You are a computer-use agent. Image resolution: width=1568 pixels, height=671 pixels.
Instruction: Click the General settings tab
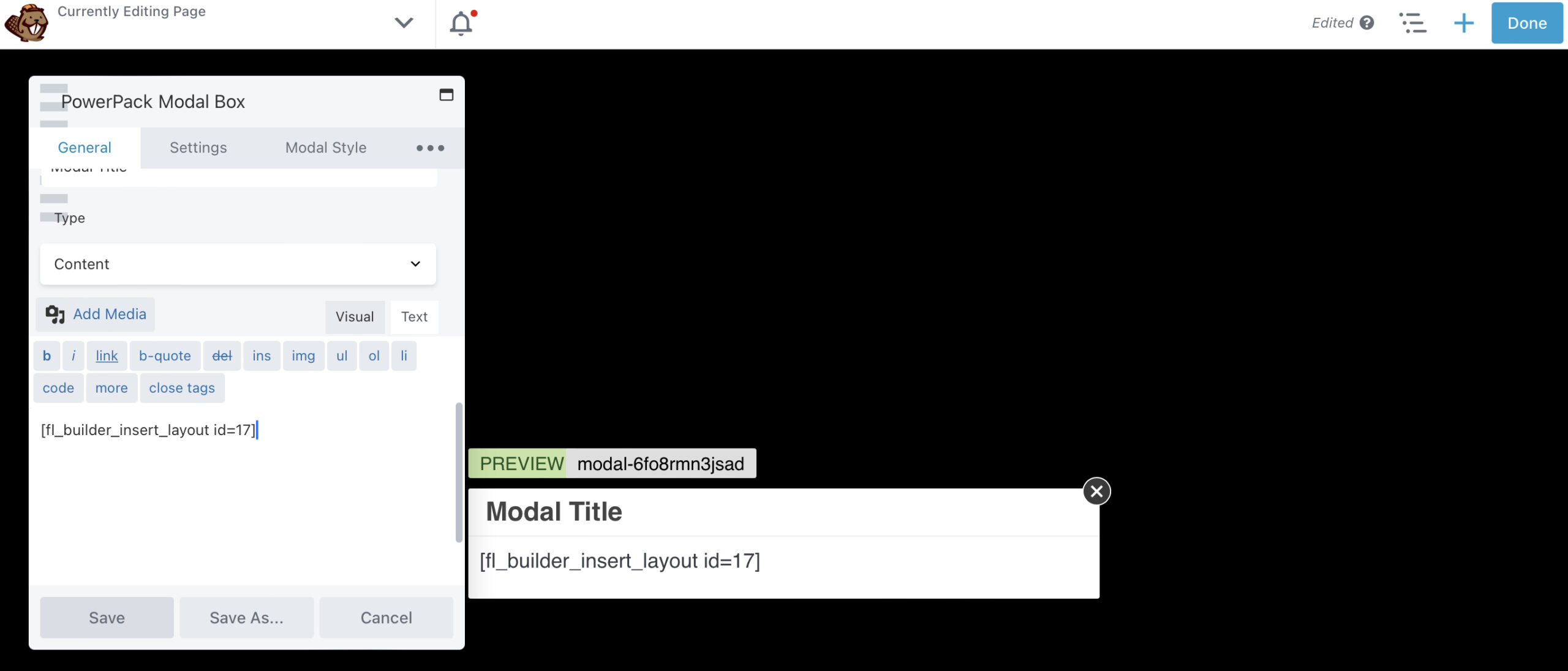pyautogui.click(x=84, y=147)
